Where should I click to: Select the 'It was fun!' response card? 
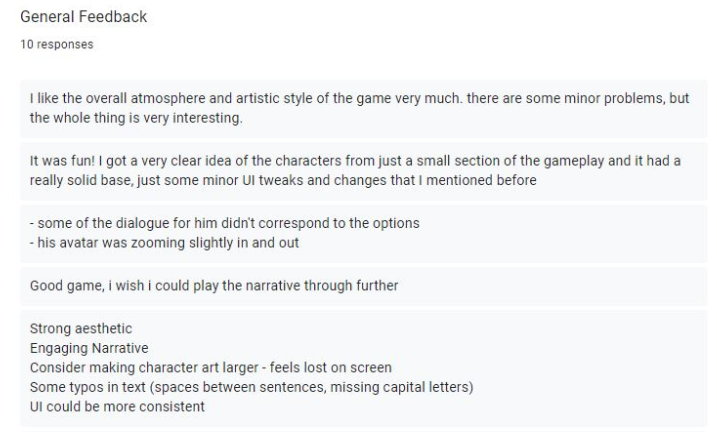(364, 171)
